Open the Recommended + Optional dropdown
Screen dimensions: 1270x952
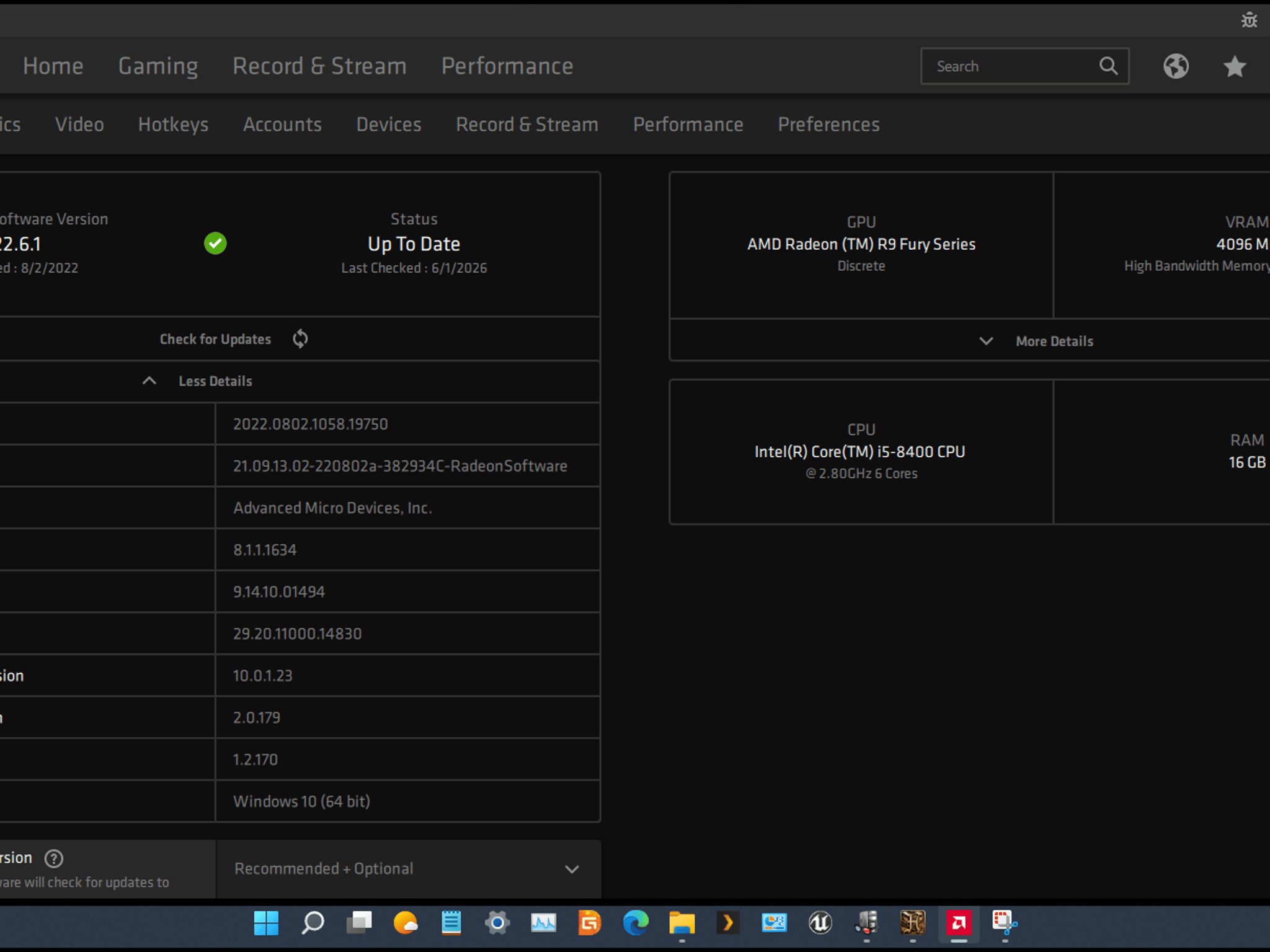[408, 869]
